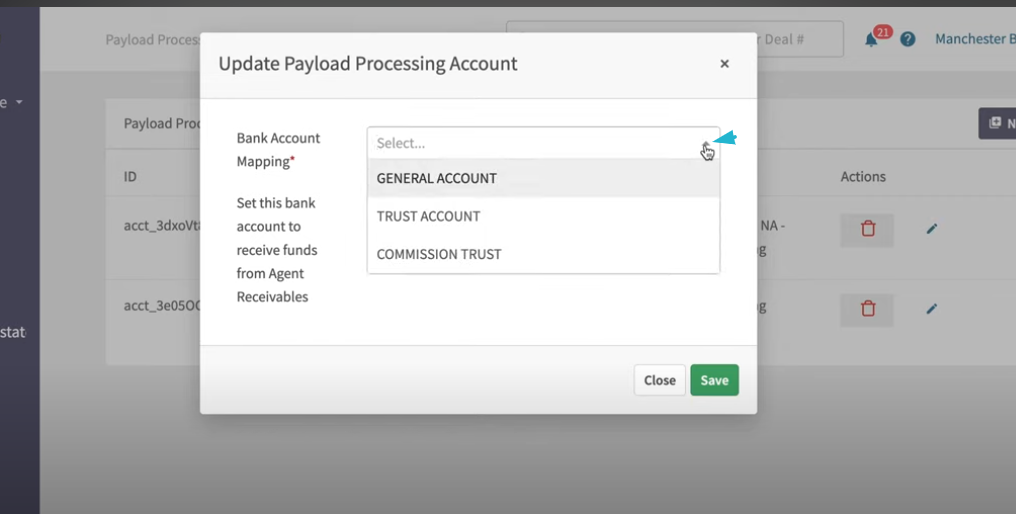Image resolution: width=1016 pixels, height=514 pixels.
Task: Save the payload processing account
Action: 714,380
